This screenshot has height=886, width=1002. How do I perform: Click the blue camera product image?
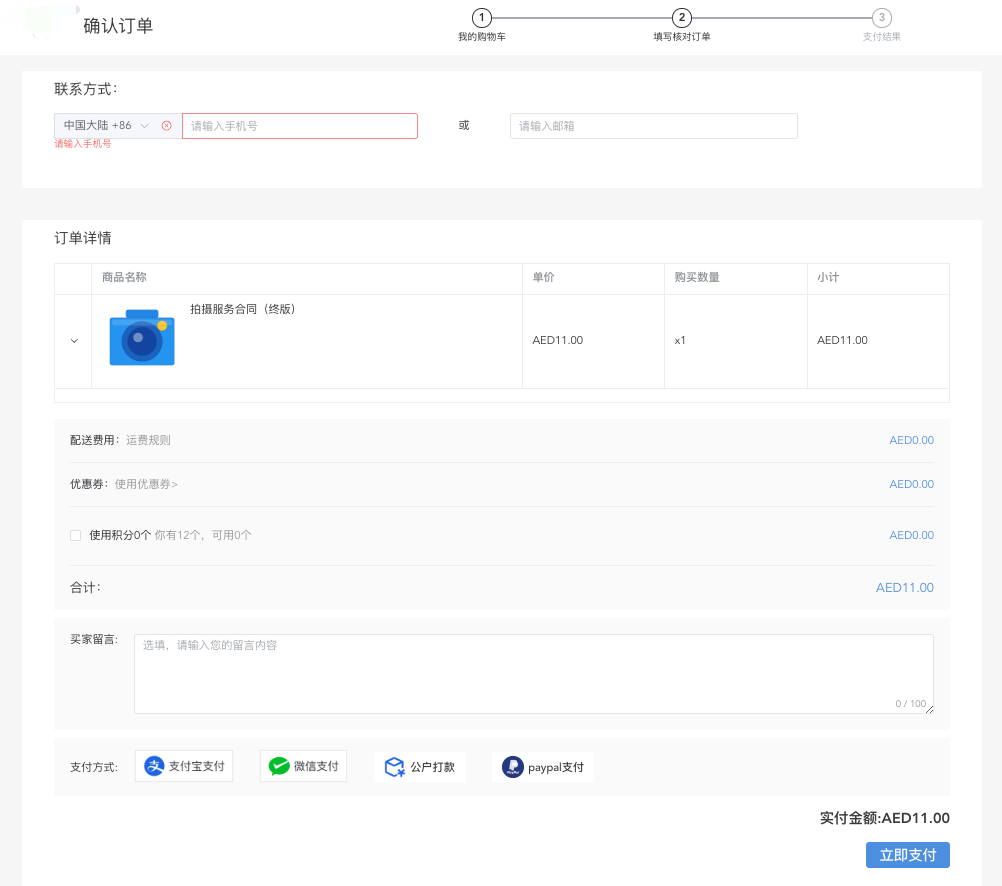(142, 339)
